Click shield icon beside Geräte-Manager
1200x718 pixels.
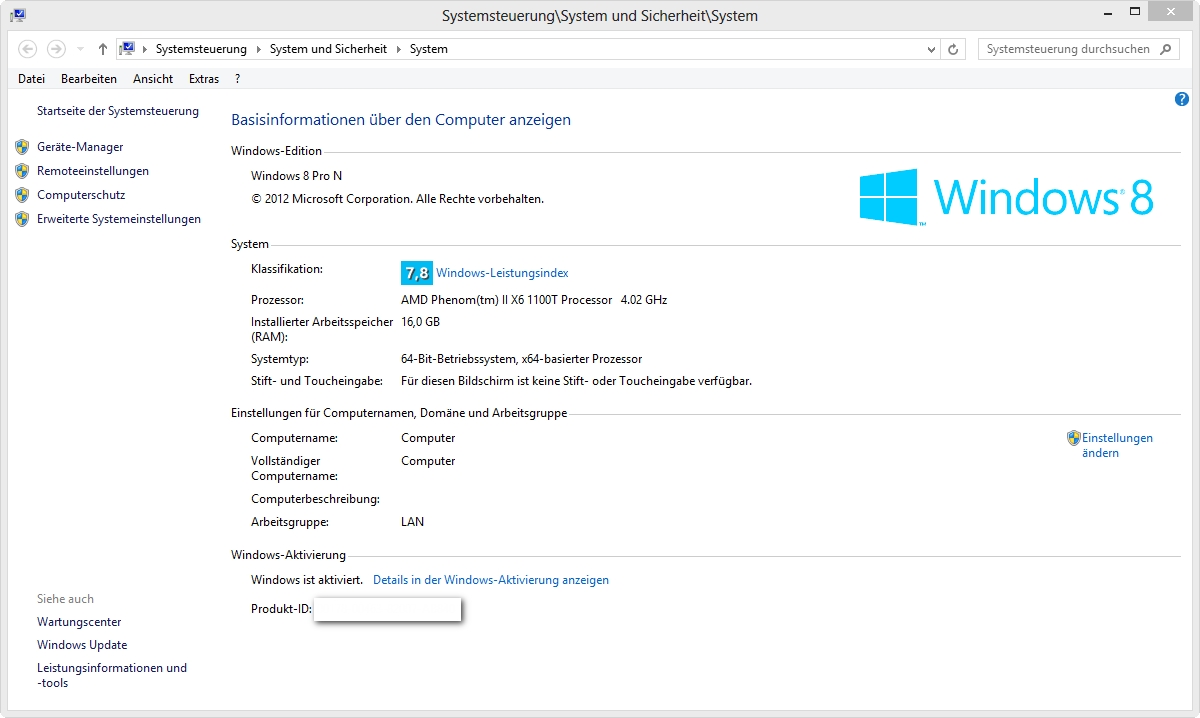click(22, 147)
